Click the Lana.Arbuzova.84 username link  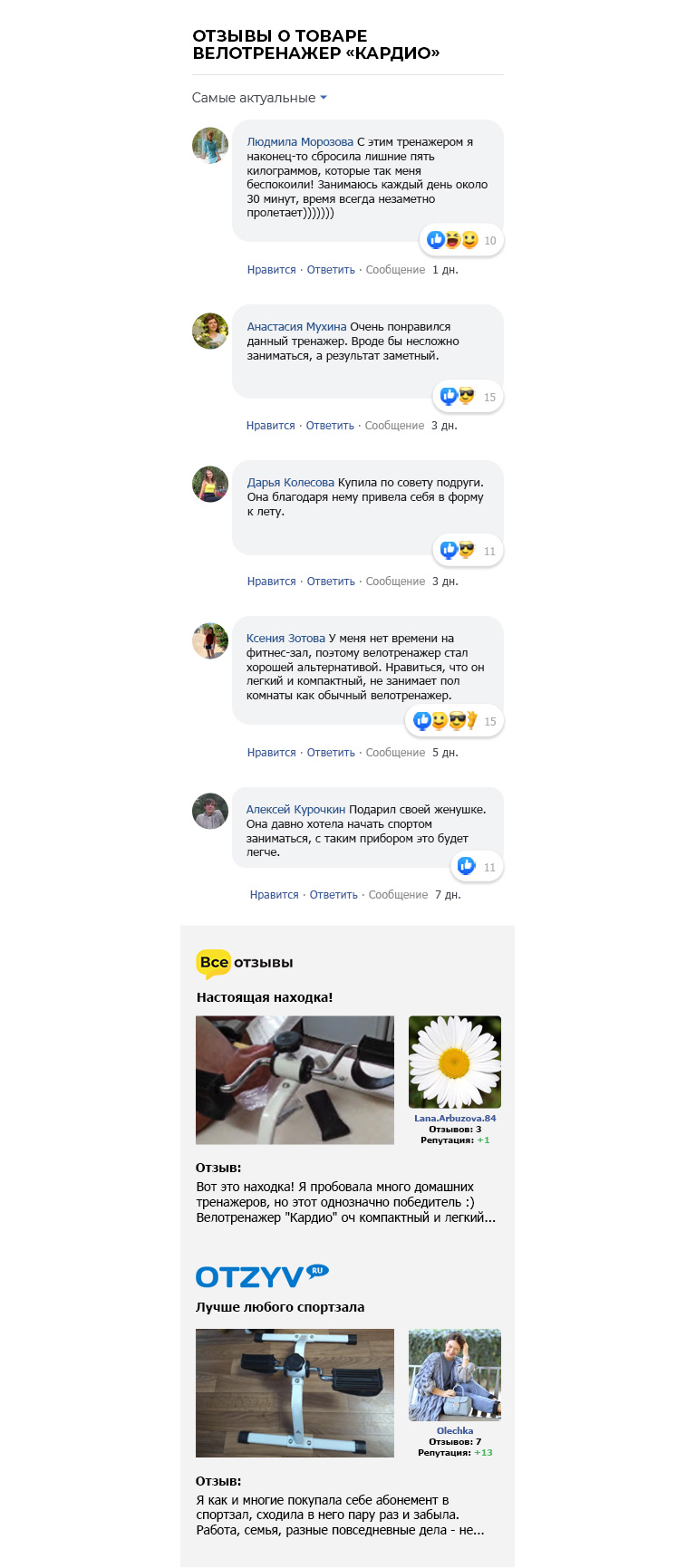tap(455, 1118)
